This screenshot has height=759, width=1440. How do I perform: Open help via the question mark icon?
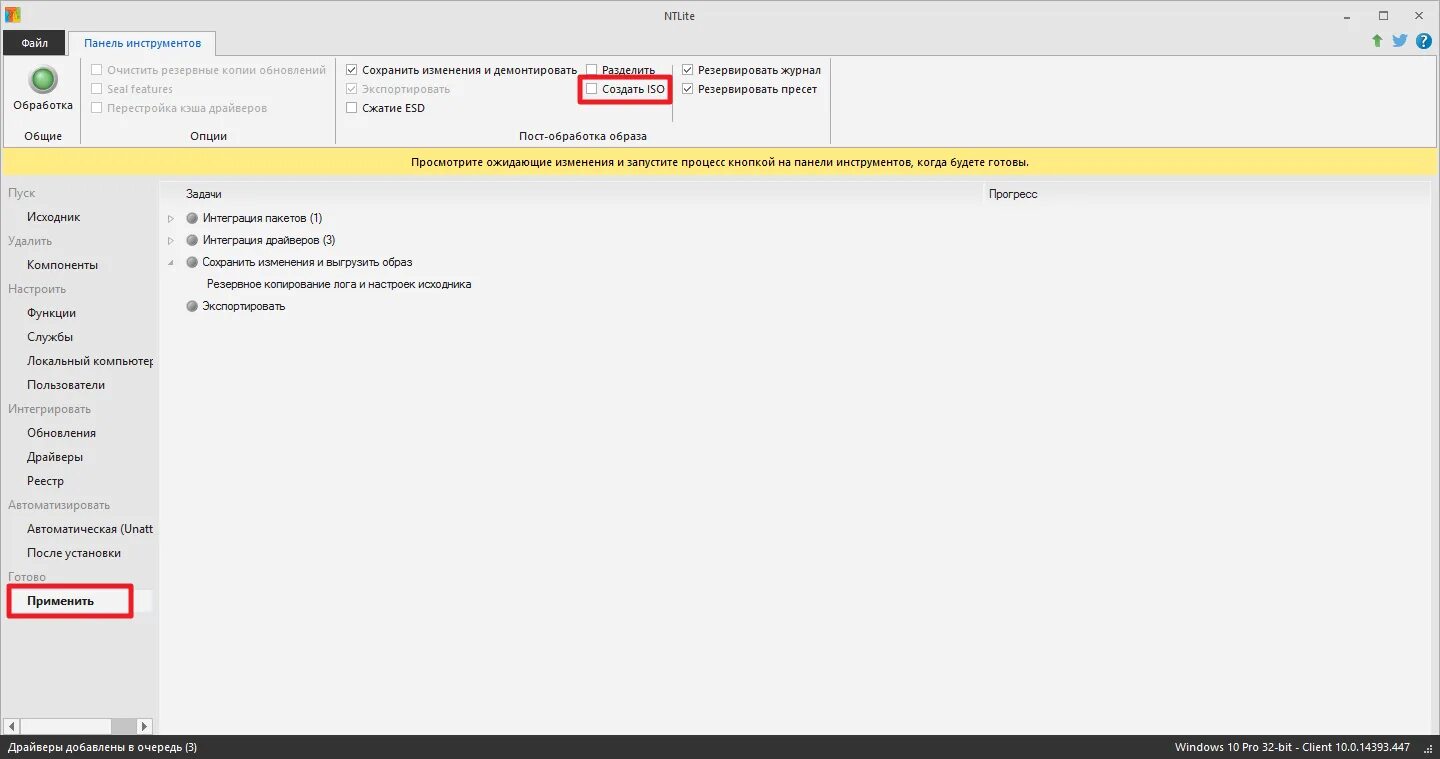pyautogui.click(x=1424, y=41)
